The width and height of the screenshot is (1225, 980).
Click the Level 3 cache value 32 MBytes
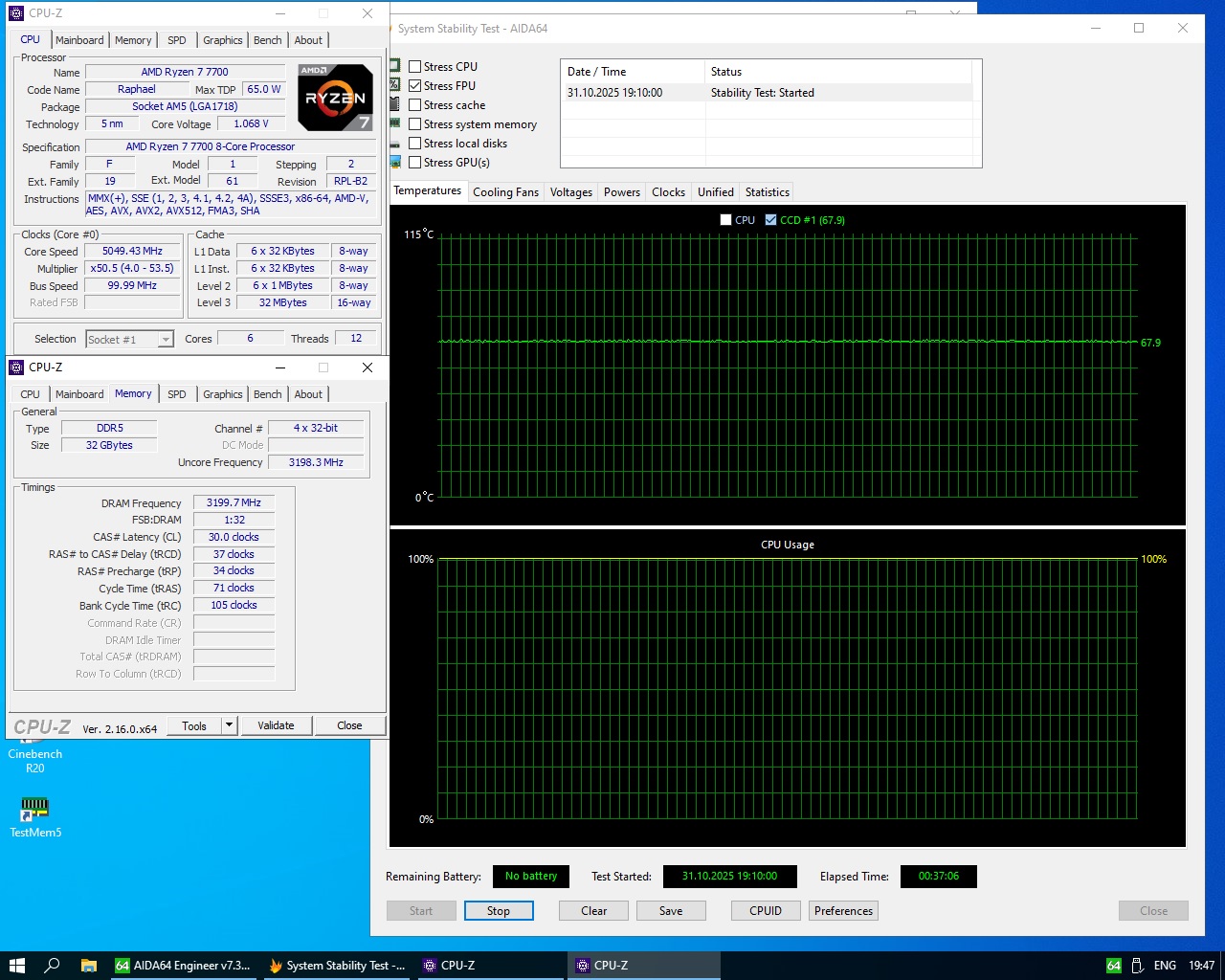283,302
